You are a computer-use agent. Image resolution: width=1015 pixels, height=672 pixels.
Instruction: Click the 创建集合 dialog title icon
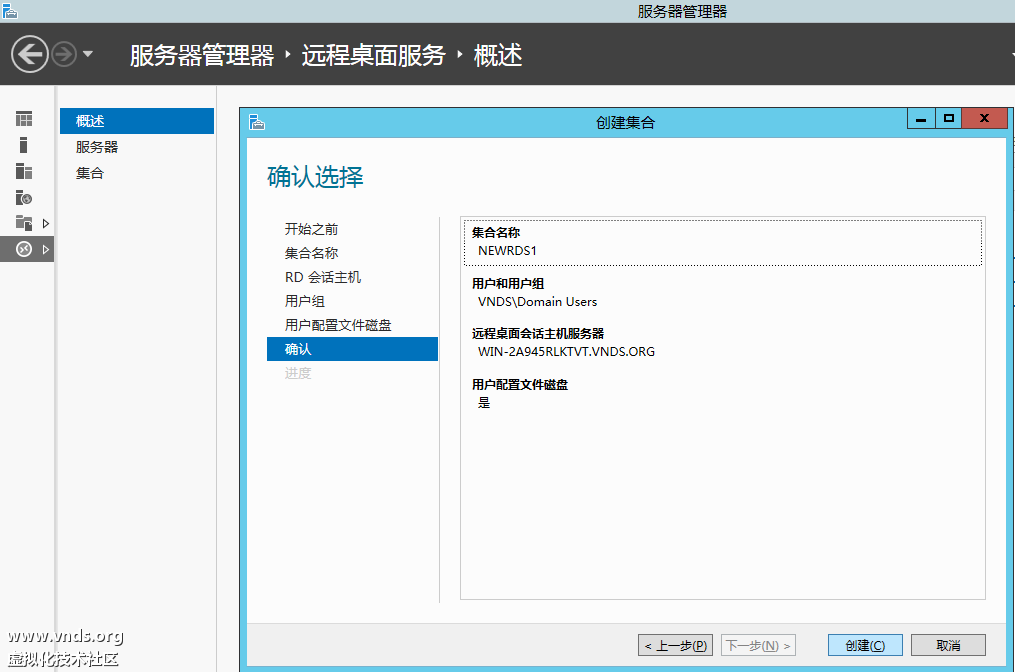click(x=257, y=122)
